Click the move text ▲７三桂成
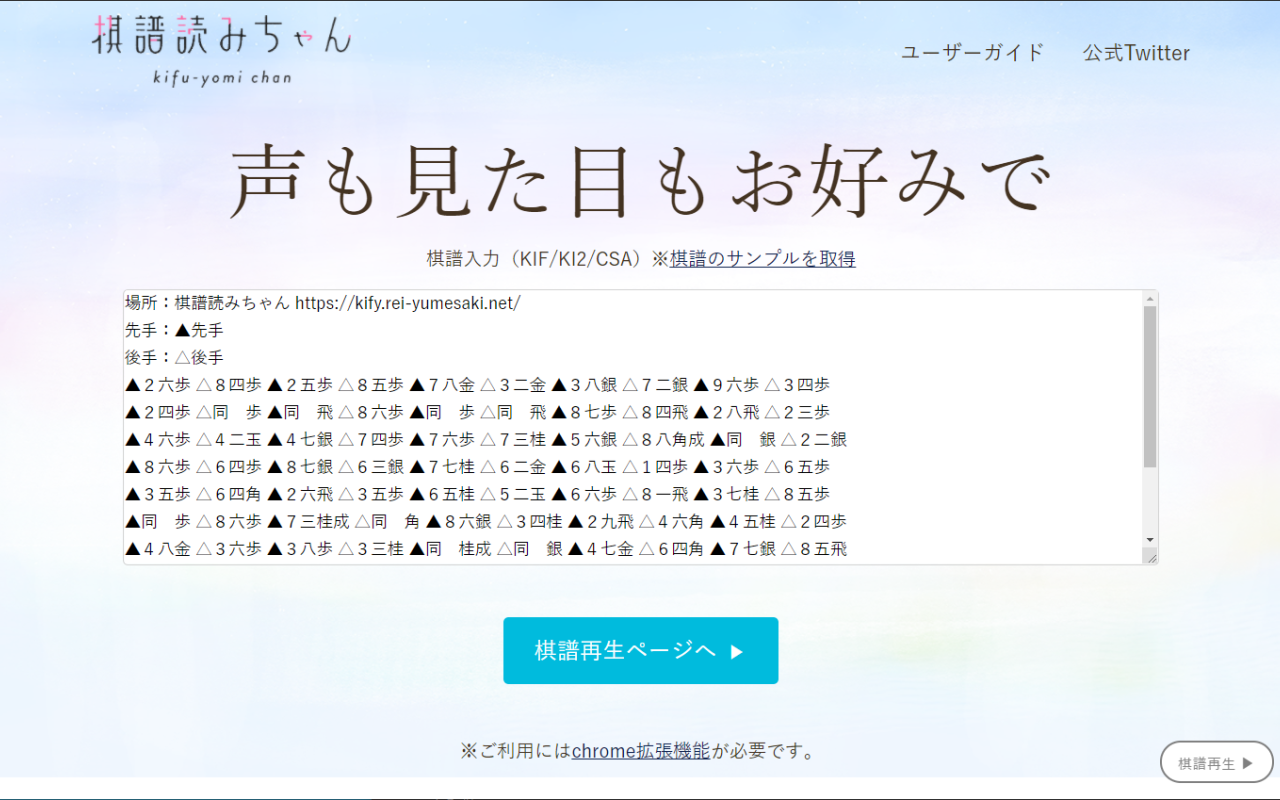Image resolution: width=1280 pixels, height=800 pixels. click(x=308, y=521)
